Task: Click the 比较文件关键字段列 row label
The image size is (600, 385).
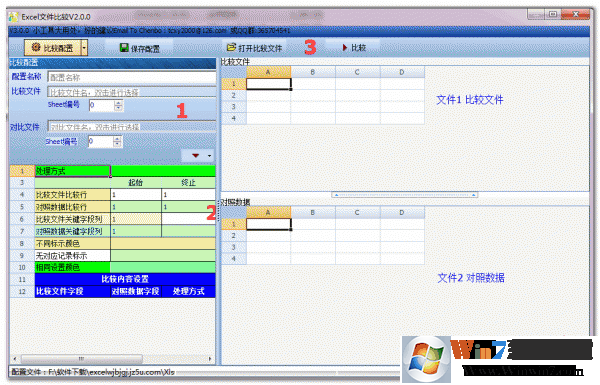Action: tap(73, 219)
